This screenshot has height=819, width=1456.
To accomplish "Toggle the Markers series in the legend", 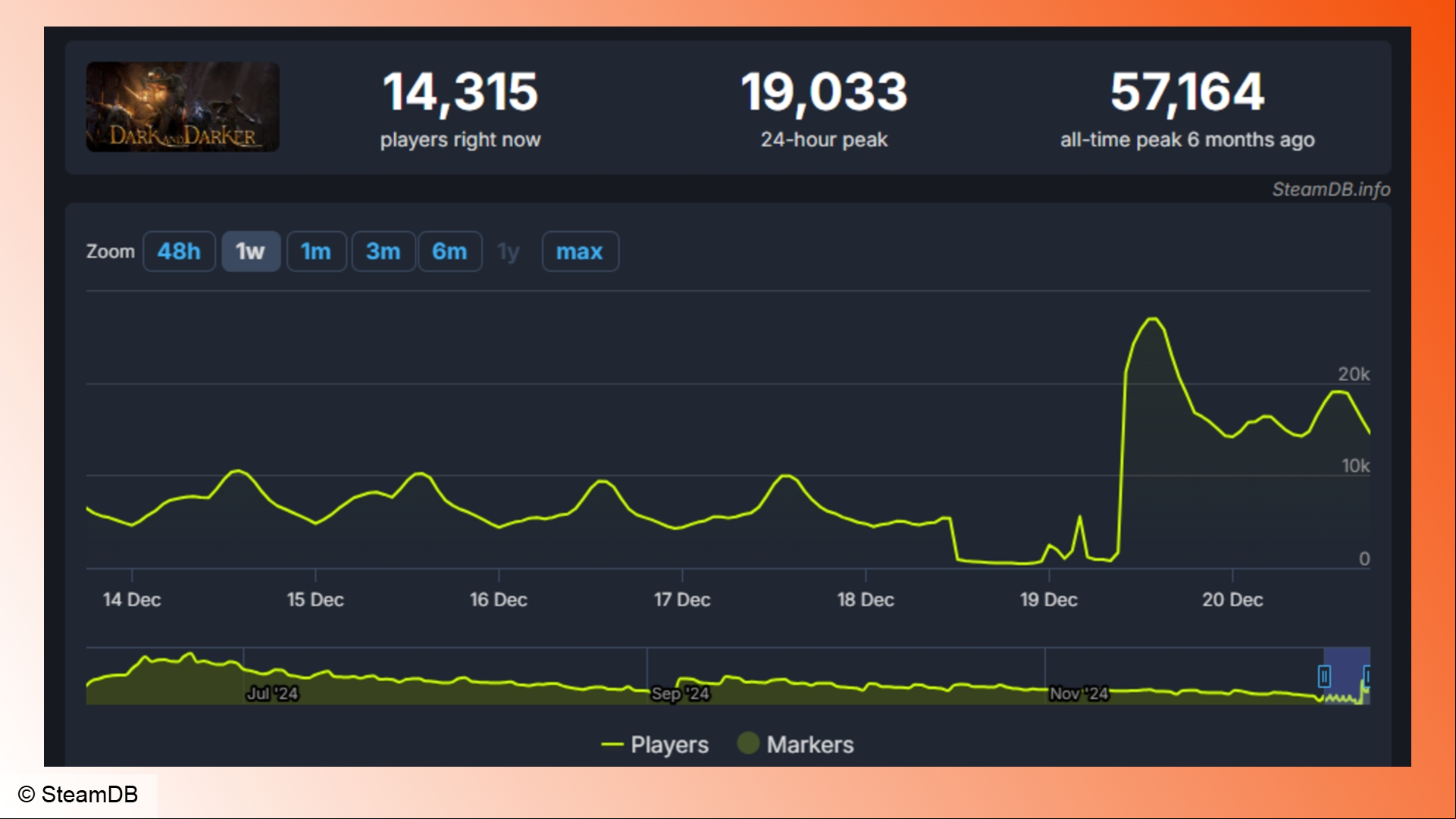I will [796, 745].
